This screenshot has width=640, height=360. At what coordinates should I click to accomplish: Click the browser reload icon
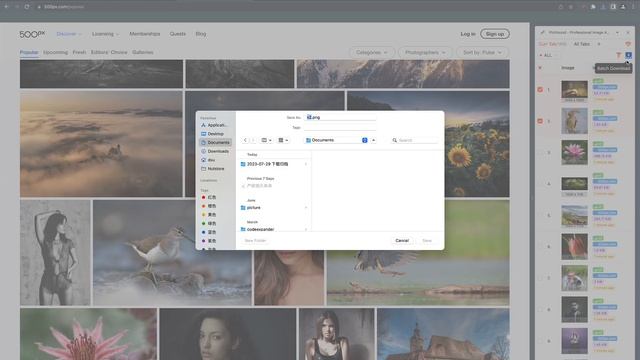point(27,7)
